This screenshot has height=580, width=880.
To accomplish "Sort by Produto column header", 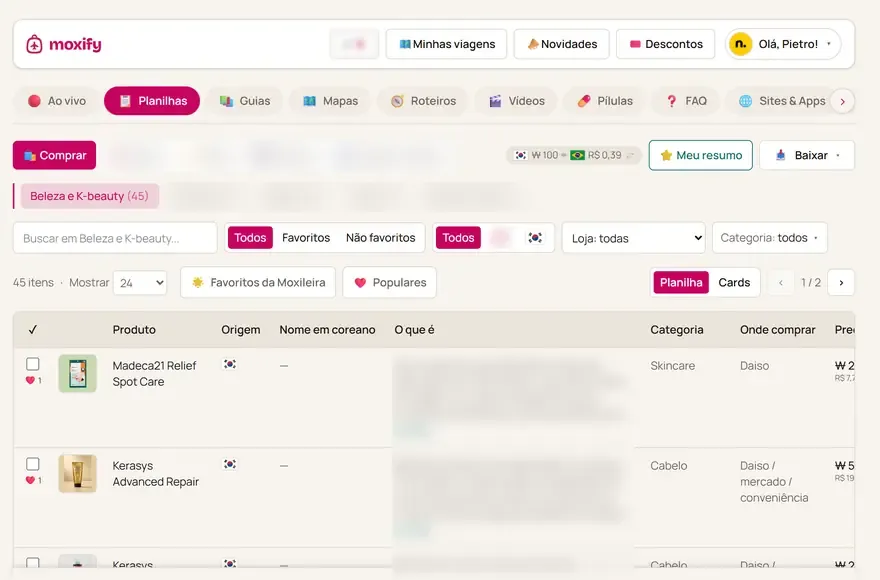I will [134, 330].
